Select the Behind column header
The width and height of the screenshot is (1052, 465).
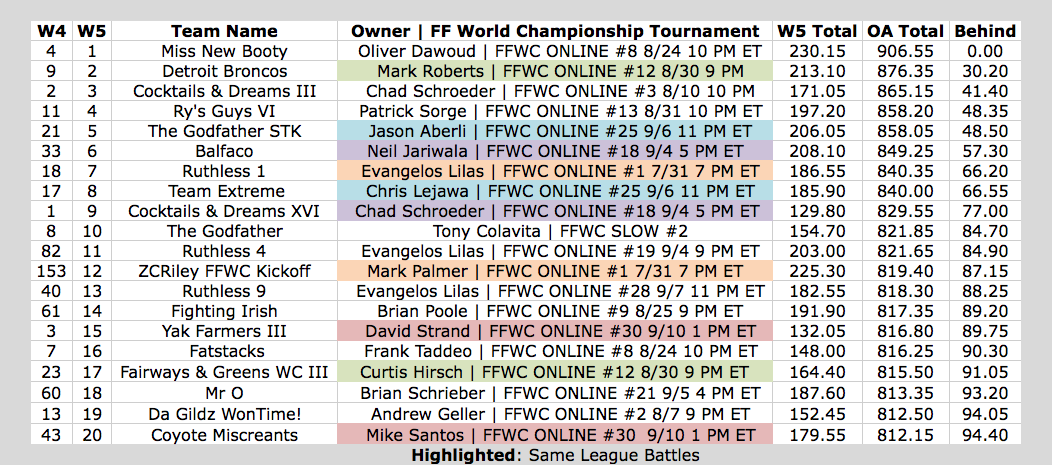[x=985, y=31]
